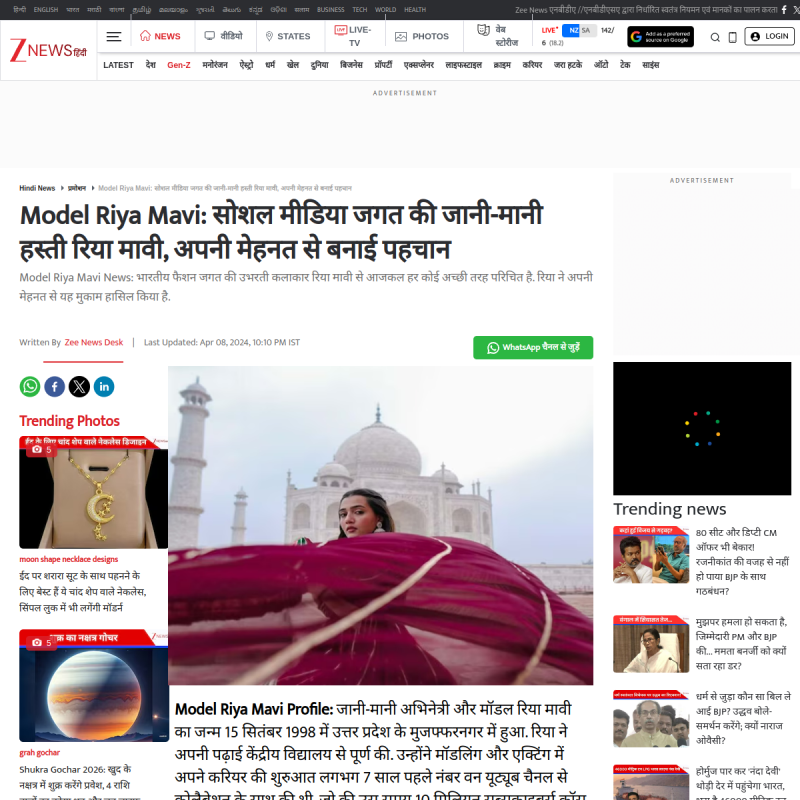
Task: Open moon shape necklace photo thumbnail
Action: click(x=93, y=492)
